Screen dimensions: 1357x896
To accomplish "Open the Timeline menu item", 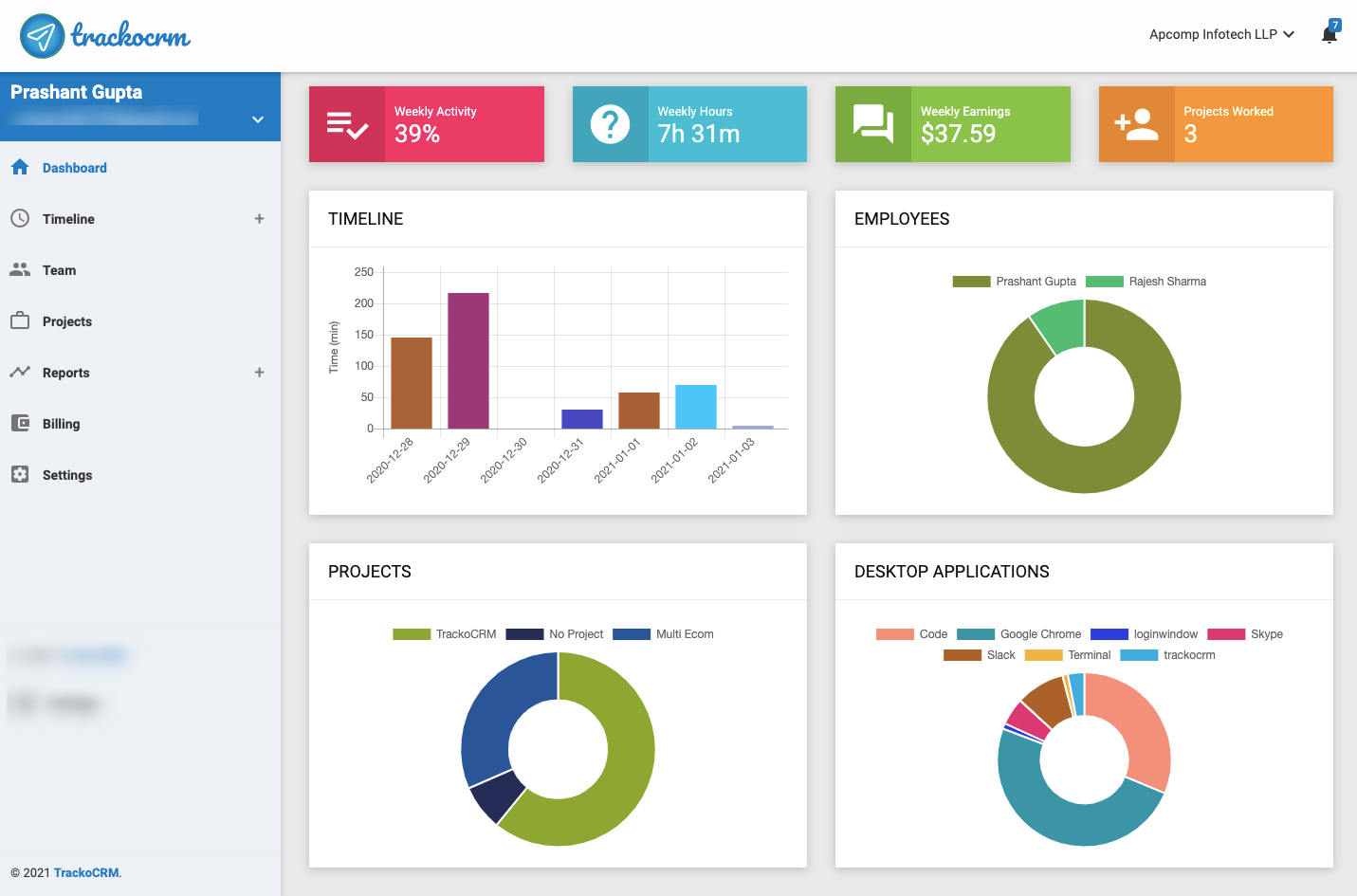I will coord(140,219).
